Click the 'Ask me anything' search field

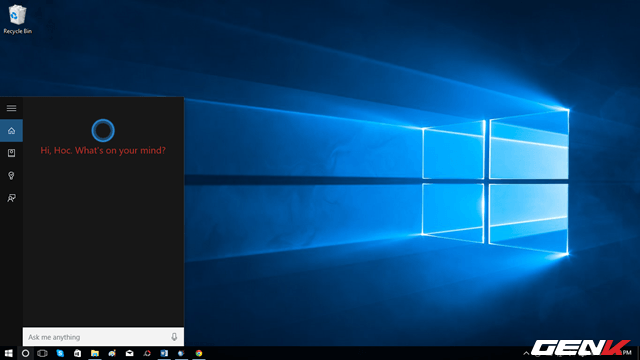coord(103,337)
